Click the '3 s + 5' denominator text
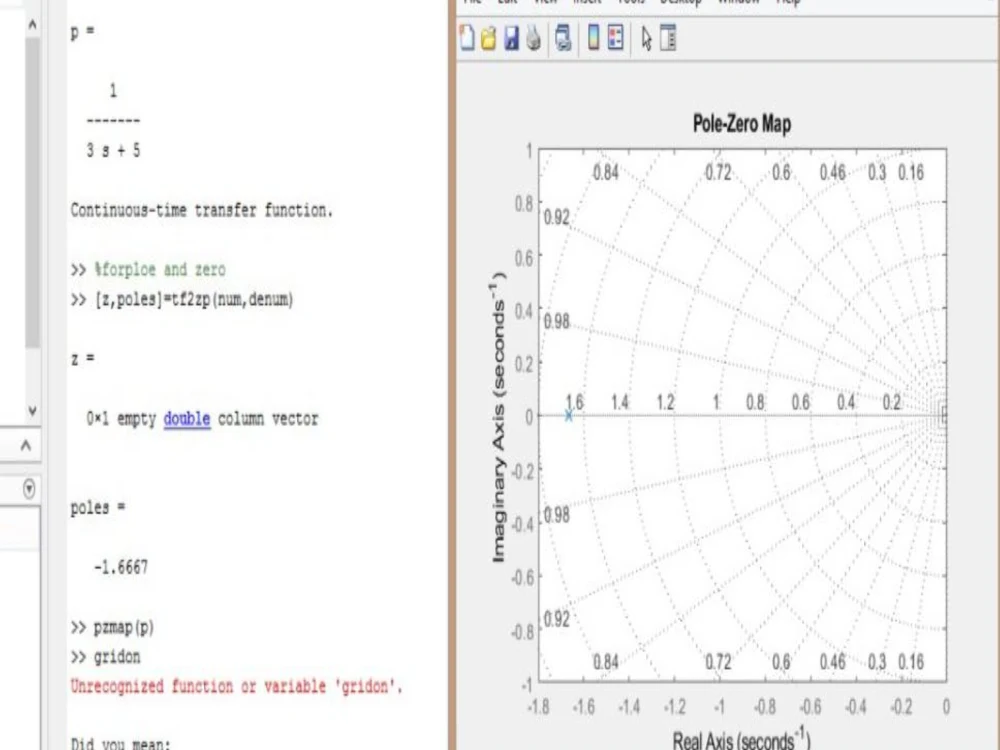Image resolution: width=1000 pixels, height=750 pixels. (x=114, y=151)
